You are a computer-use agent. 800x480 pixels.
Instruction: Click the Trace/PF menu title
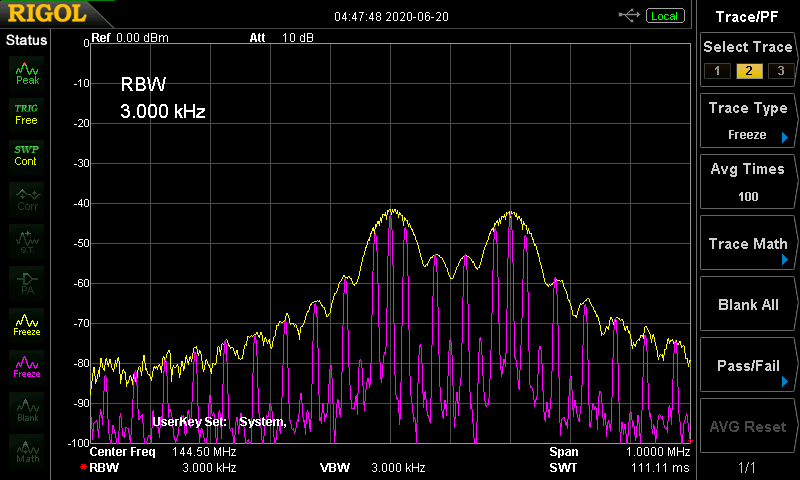click(746, 17)
